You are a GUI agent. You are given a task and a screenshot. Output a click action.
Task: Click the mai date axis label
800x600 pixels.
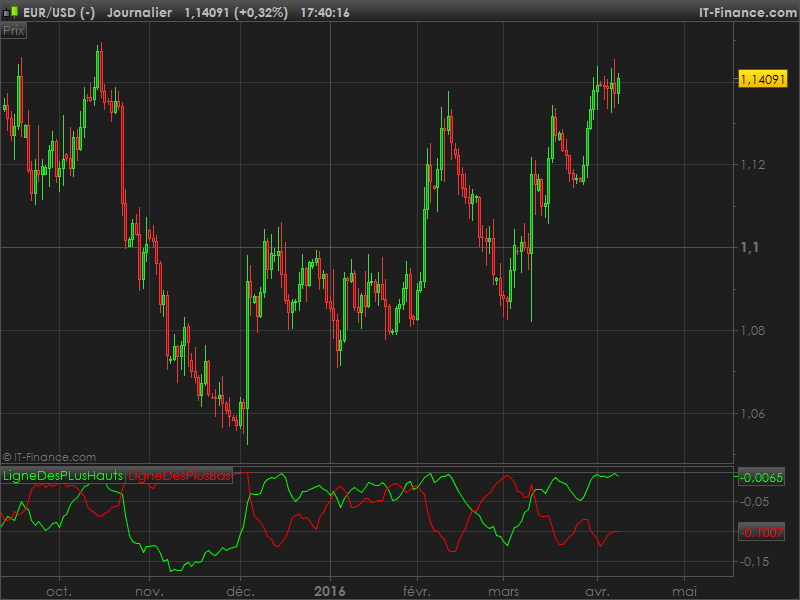pos(684,591)
